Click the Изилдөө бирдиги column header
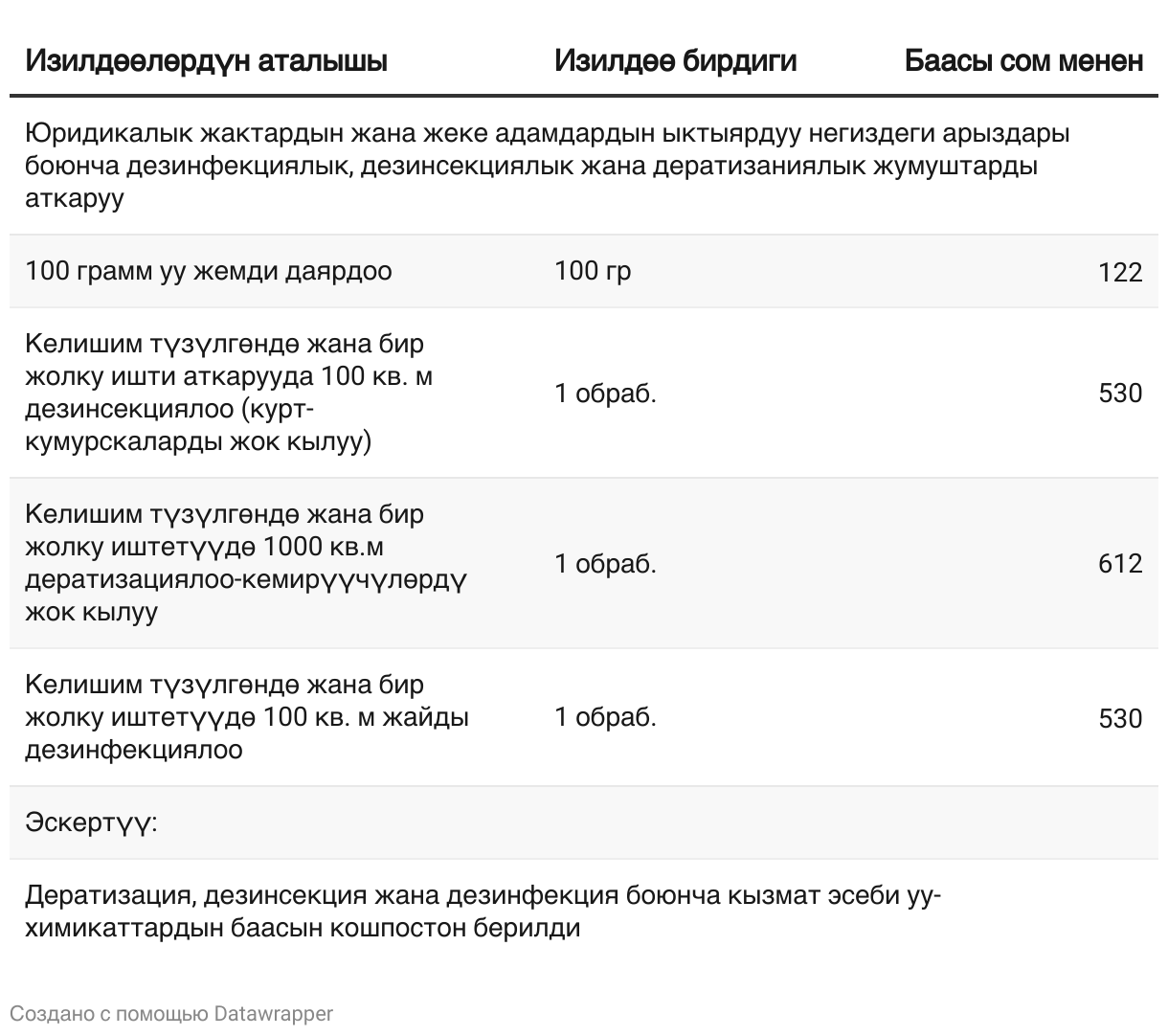 [675, 61]
